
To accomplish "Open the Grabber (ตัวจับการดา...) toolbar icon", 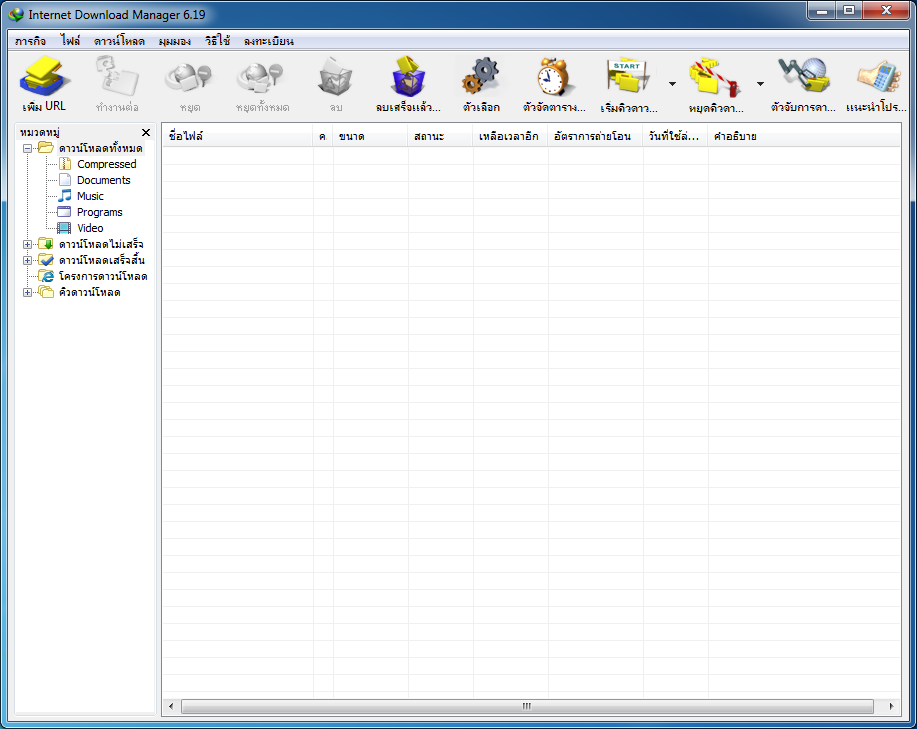I will [803, 75].
